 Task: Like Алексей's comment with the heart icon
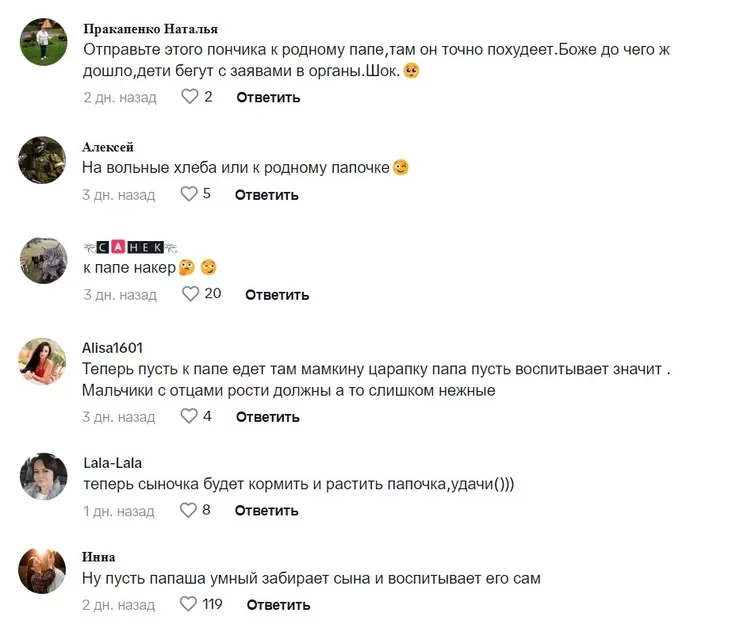189,194
